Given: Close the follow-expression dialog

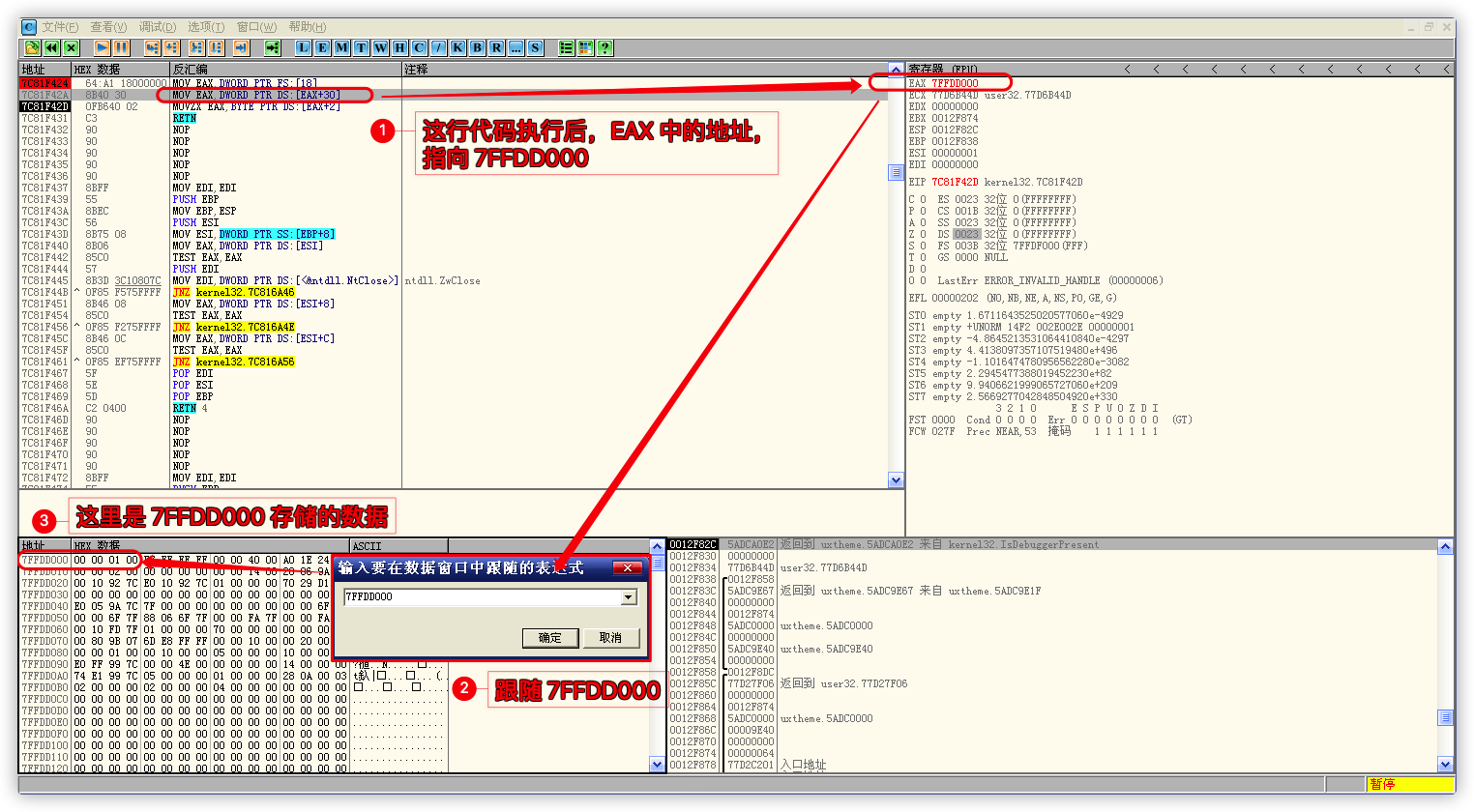Looking at the screenshot, I should [628, 567].
